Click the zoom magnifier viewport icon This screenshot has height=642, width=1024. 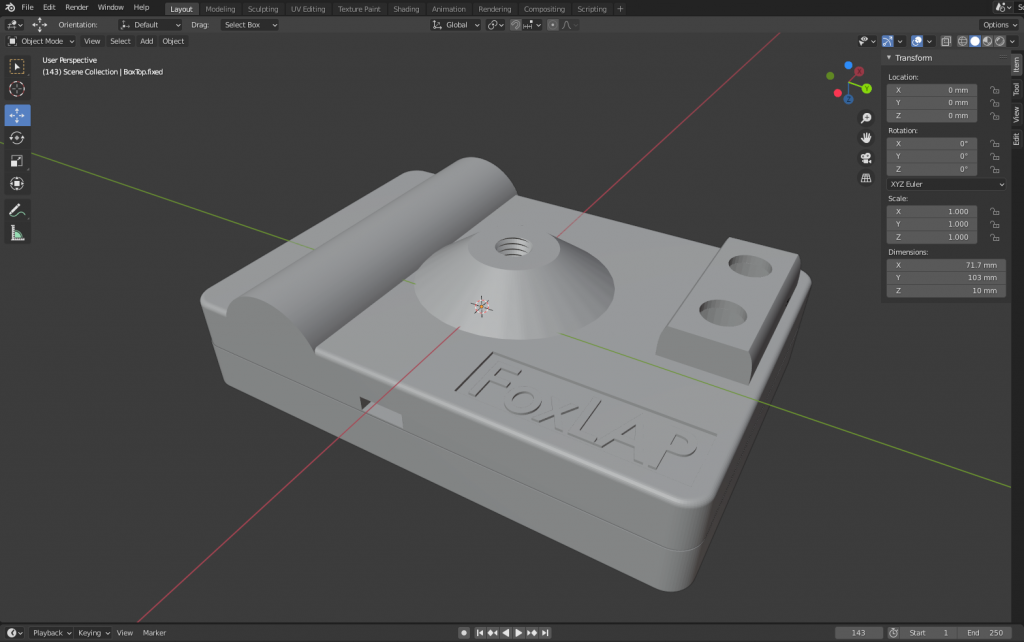[x=866, y=118]
